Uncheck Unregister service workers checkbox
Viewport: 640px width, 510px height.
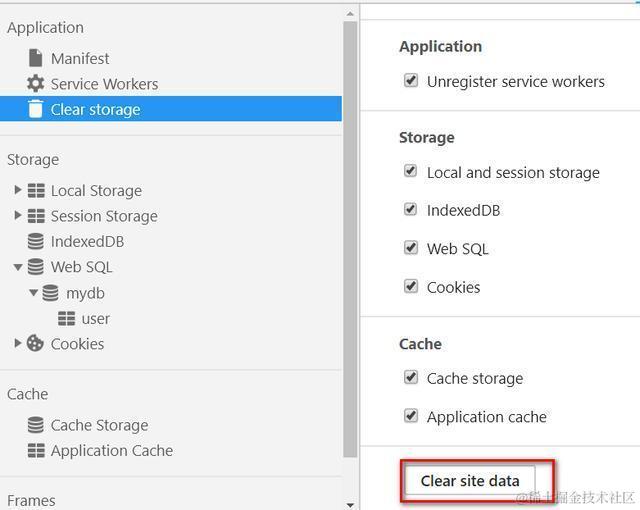(411, 81)
